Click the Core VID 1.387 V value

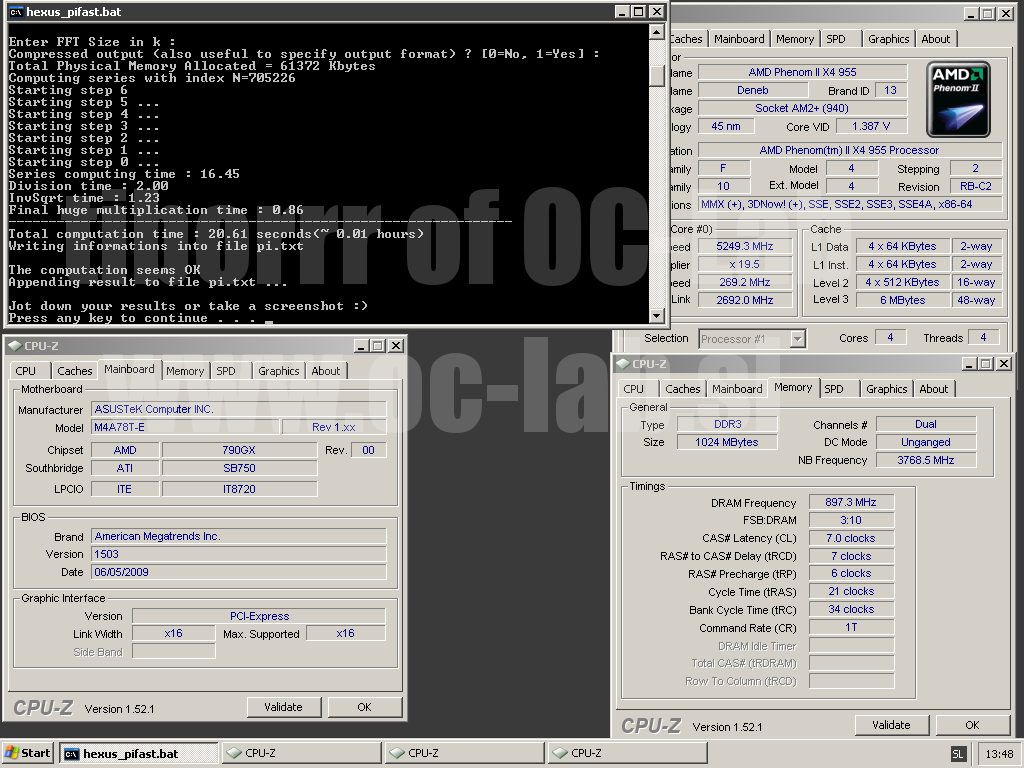point(871,126)
